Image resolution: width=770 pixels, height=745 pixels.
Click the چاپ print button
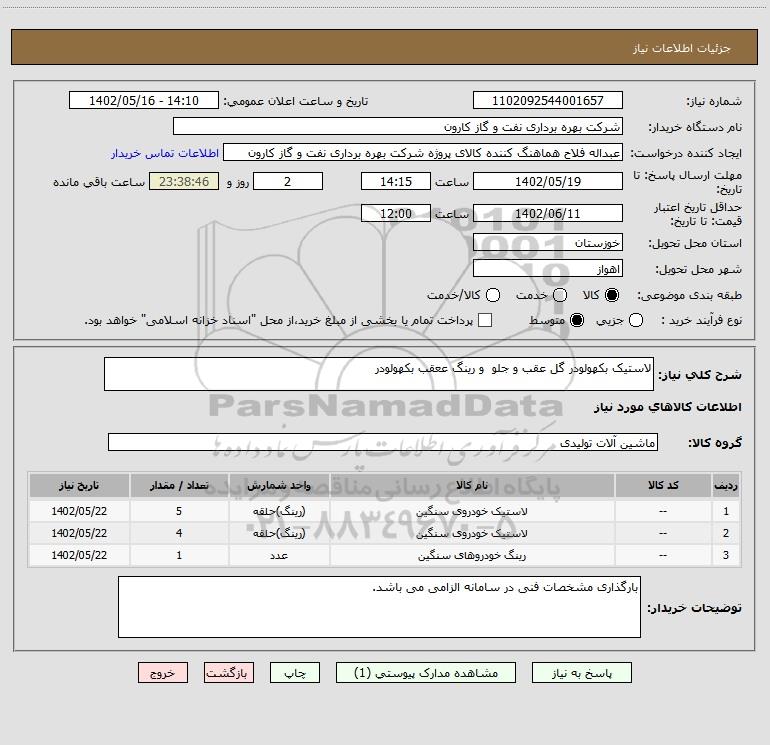[295, 673]
